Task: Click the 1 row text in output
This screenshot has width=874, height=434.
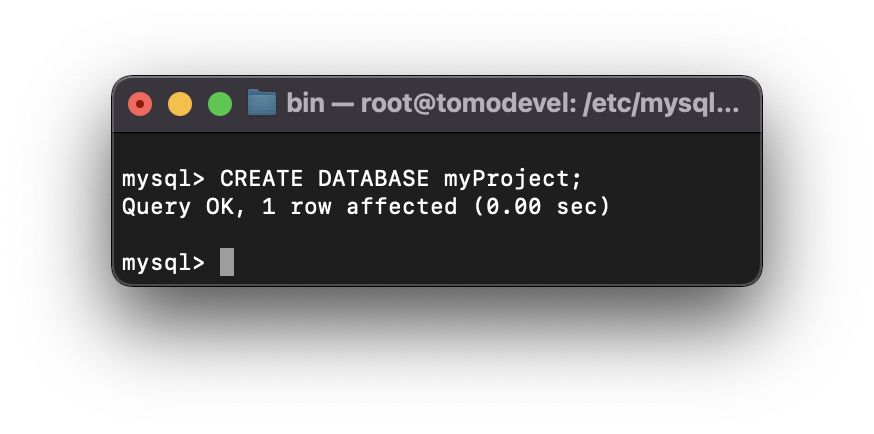Action: click(x=297, y=207)
